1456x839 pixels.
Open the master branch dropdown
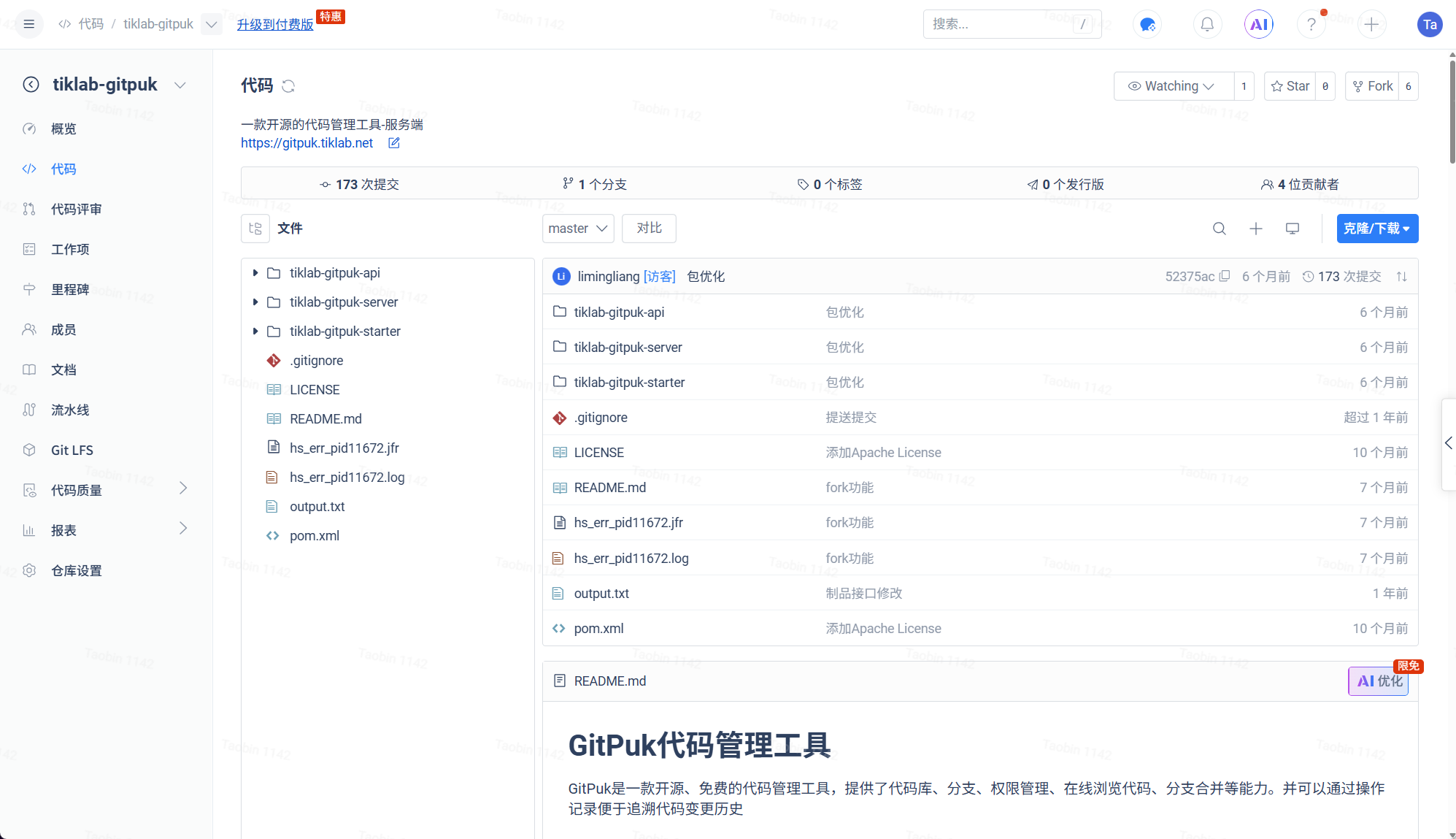[x=577, y=229]
